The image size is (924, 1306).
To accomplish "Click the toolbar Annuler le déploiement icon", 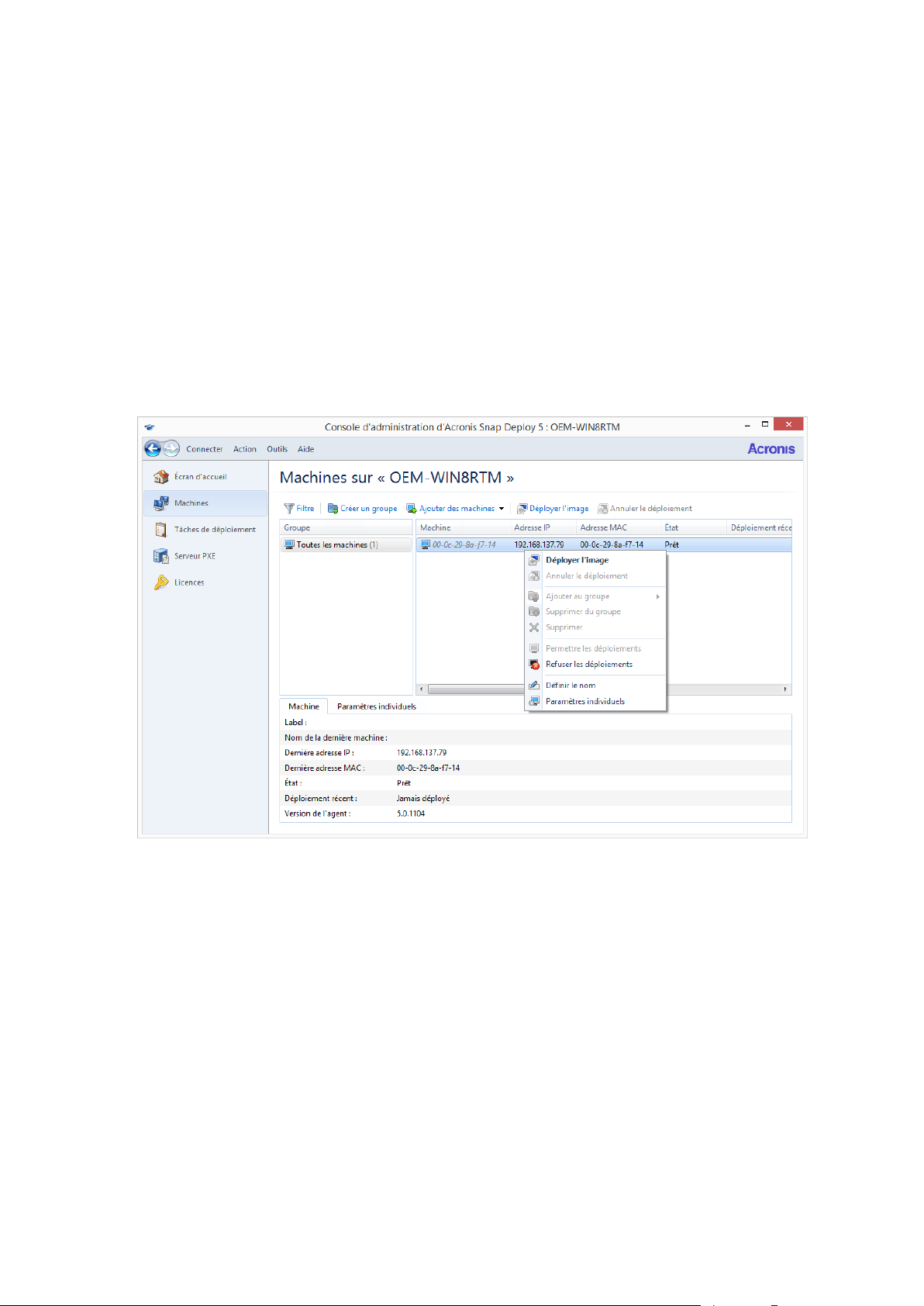I will 602,509.
